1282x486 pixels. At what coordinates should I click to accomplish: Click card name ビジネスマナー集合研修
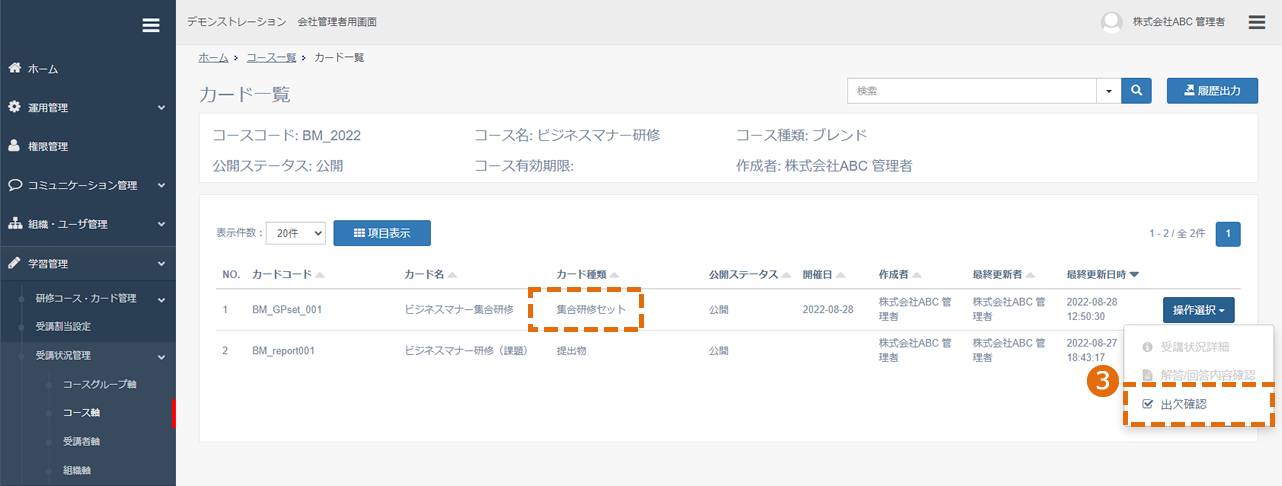(459, 310)
